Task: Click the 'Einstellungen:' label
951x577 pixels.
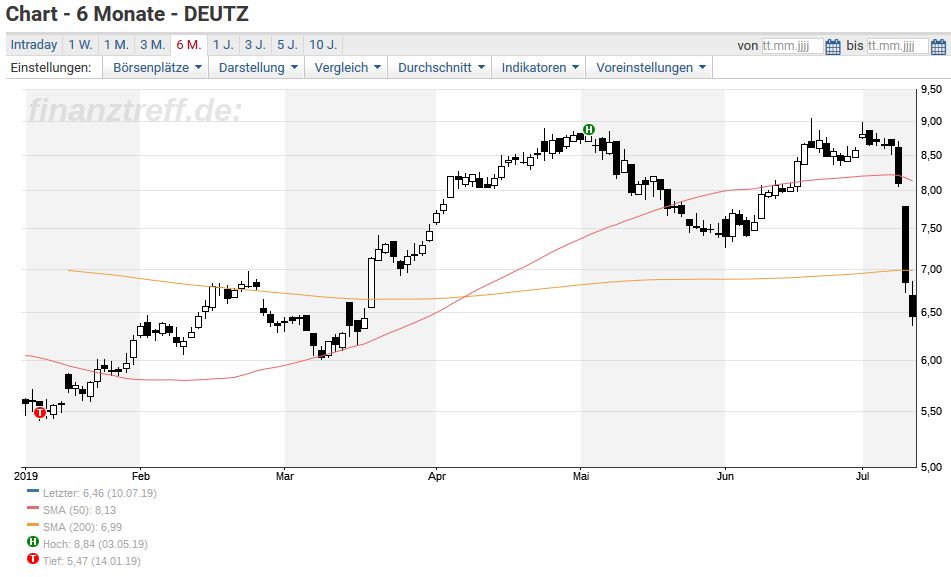Action: (x=51, y=67)
